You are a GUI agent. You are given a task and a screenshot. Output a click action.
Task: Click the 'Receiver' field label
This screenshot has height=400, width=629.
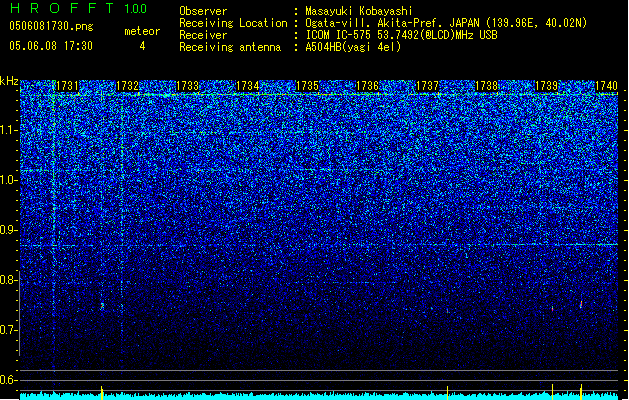pos(203,35)
